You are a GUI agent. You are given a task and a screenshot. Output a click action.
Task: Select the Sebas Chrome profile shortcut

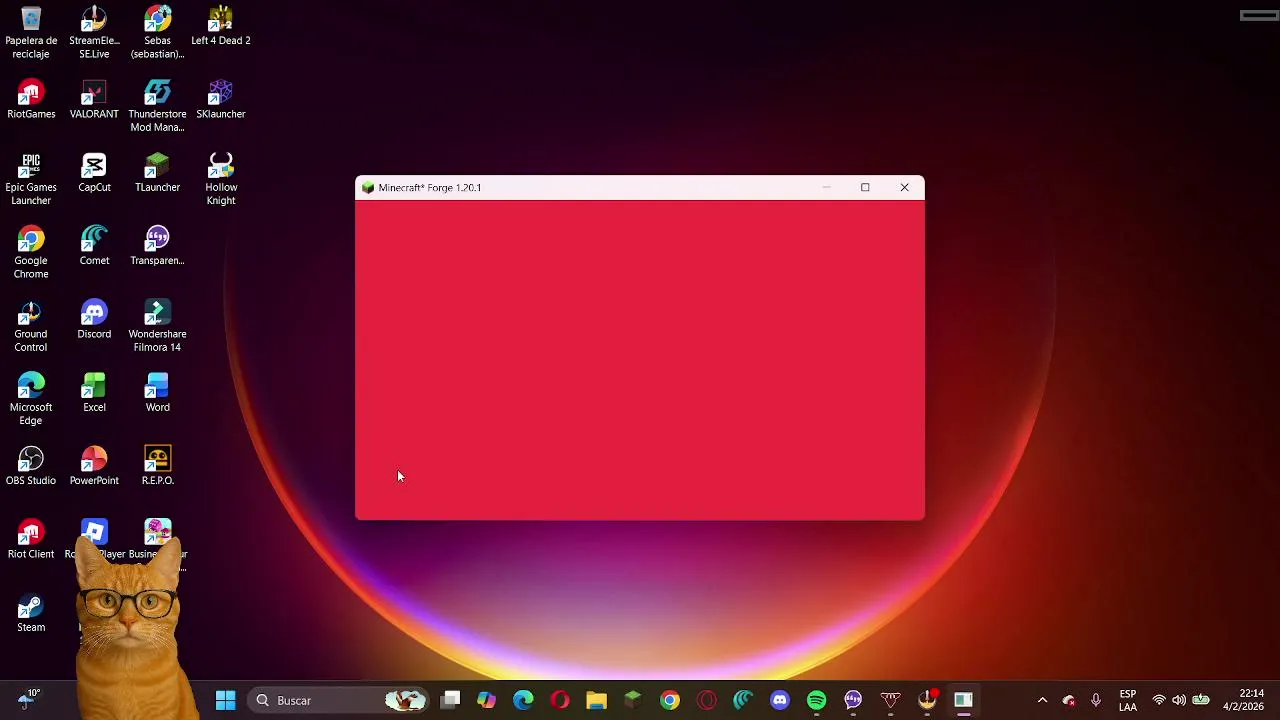click(157, 33)
